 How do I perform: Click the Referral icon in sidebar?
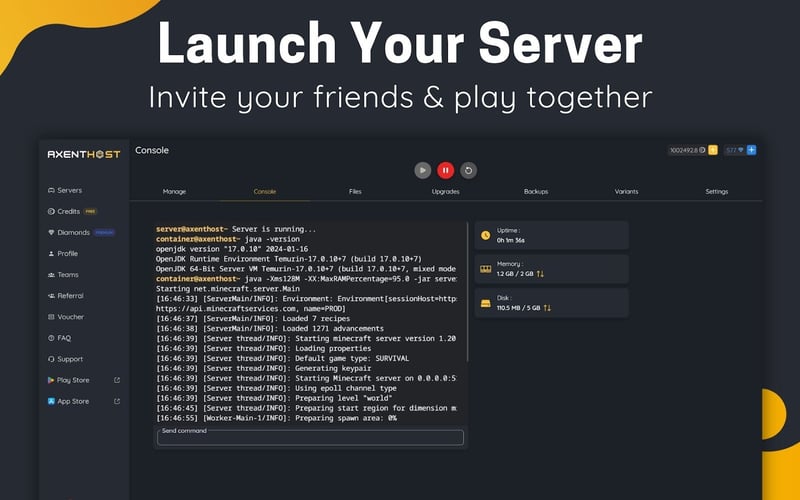(51, 296)
